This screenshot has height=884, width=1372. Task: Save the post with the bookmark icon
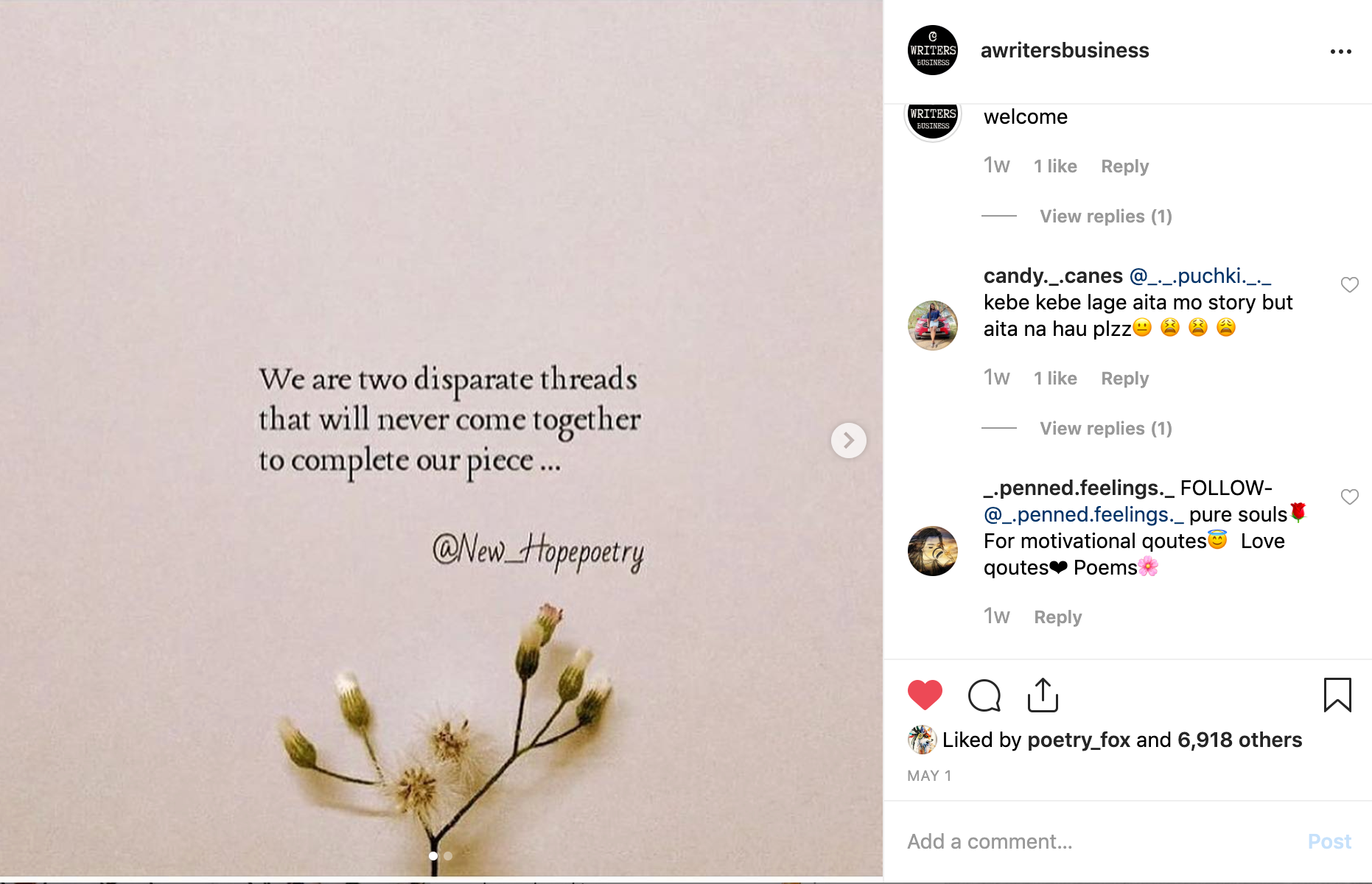[1337, 695]
